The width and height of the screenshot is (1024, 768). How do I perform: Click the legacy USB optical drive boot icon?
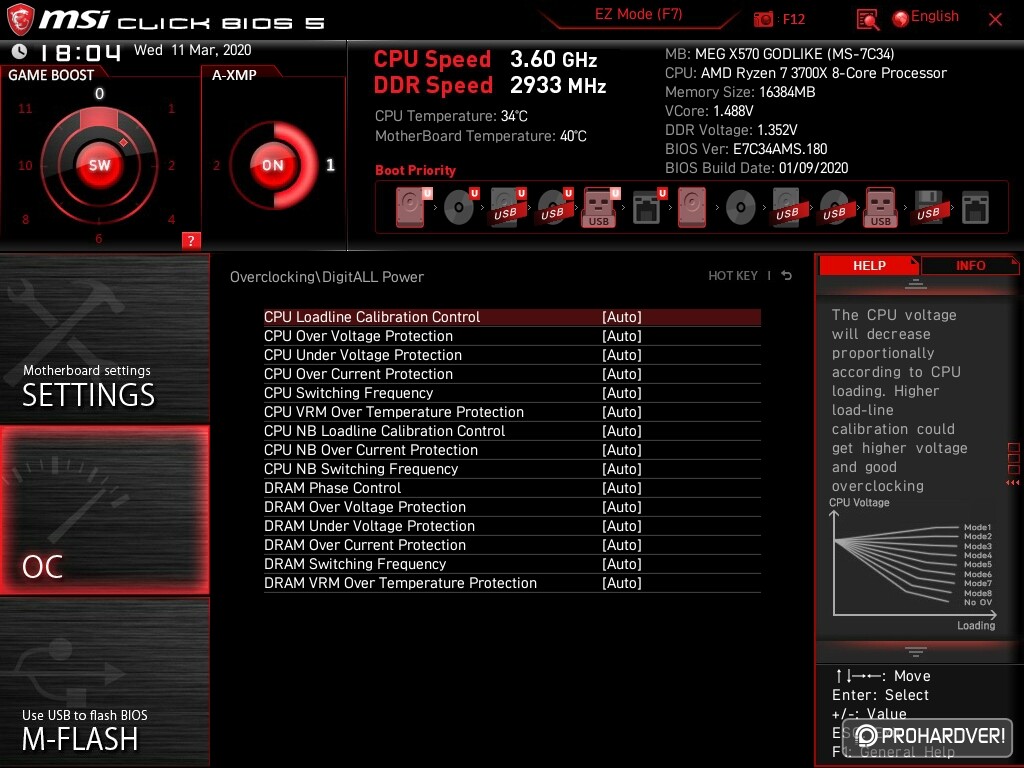pyautogui.click(x=834, y=208)
